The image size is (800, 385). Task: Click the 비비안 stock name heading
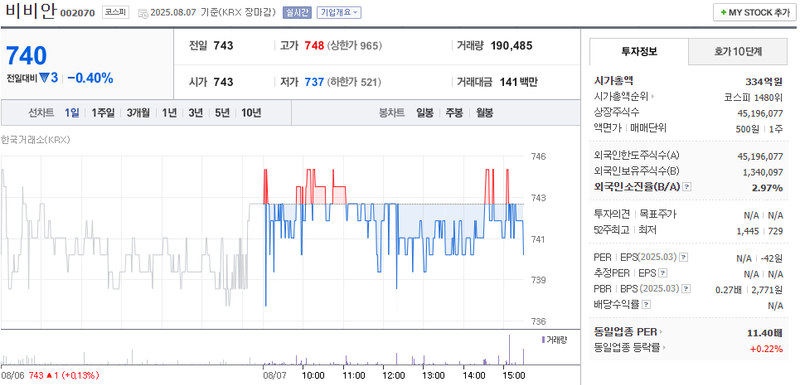(30, 12)
